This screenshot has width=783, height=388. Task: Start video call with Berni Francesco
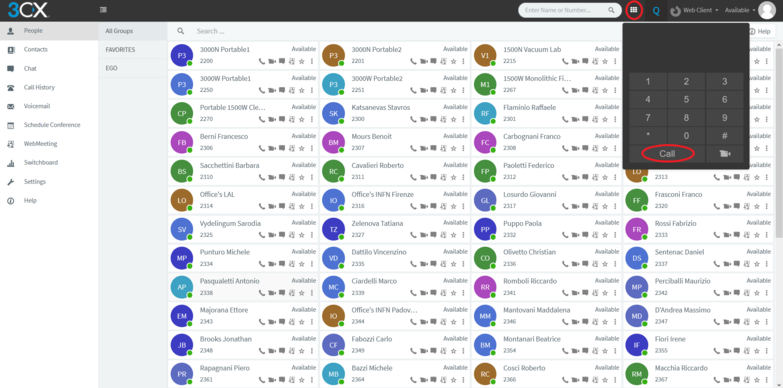[272, 148]
